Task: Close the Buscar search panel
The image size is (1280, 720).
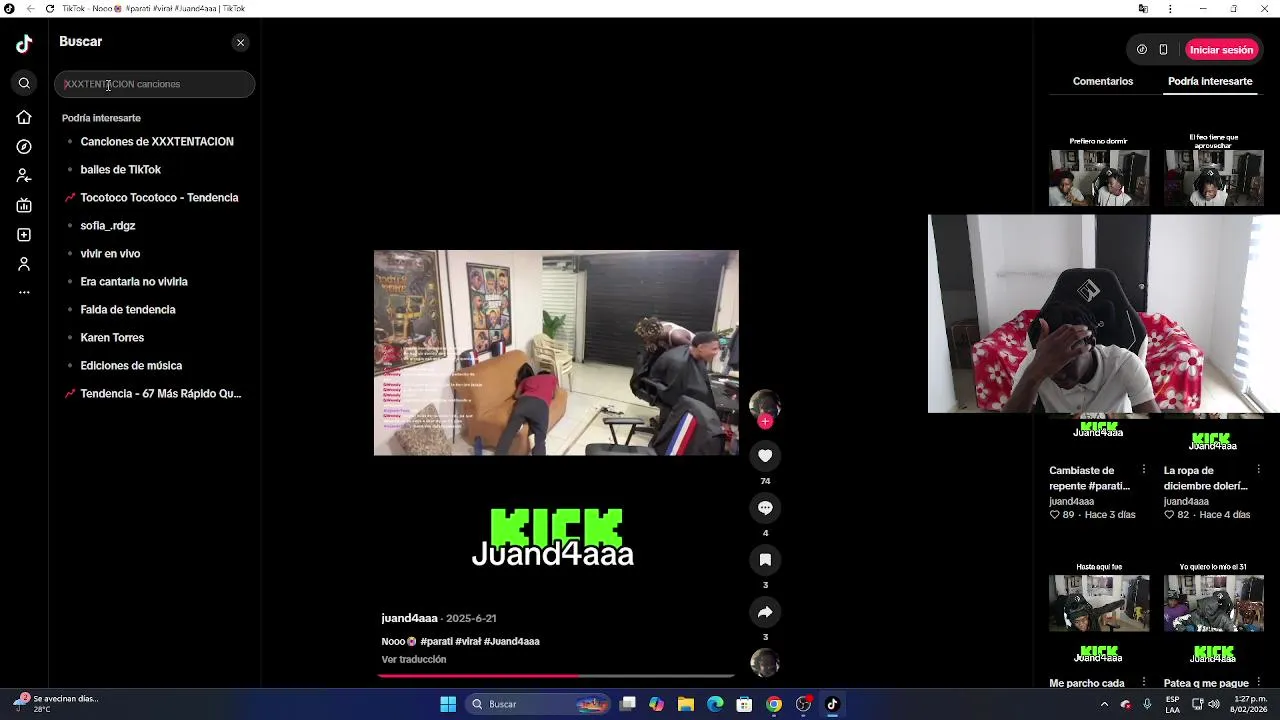Action: pyautogui.click(x=240, y=43)
